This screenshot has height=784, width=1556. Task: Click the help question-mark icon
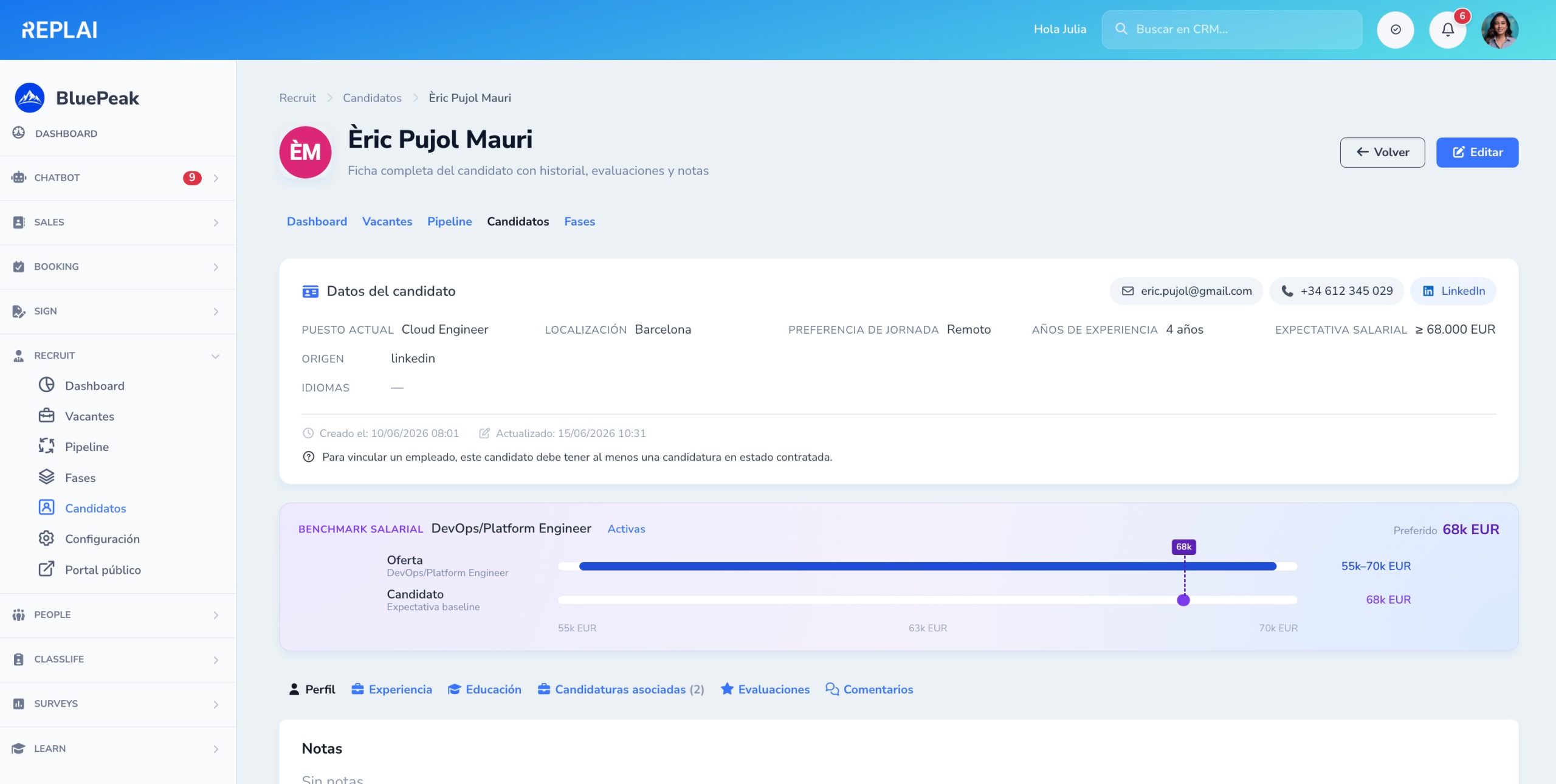[x=309, y=457]
